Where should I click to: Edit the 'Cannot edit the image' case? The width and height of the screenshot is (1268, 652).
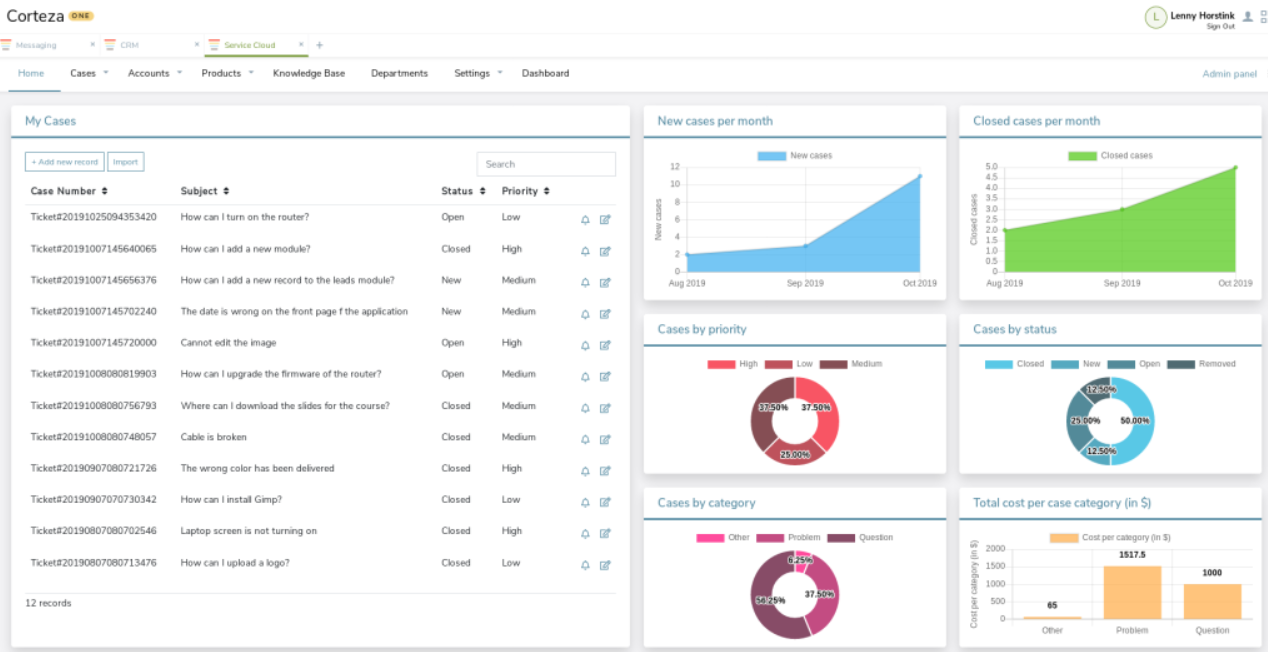pos(605,345)
